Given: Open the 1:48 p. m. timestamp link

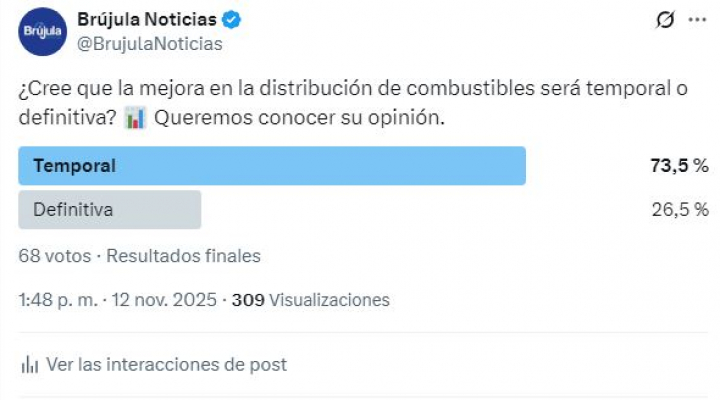Looking at the screenshot, I should tap(56, 300).
